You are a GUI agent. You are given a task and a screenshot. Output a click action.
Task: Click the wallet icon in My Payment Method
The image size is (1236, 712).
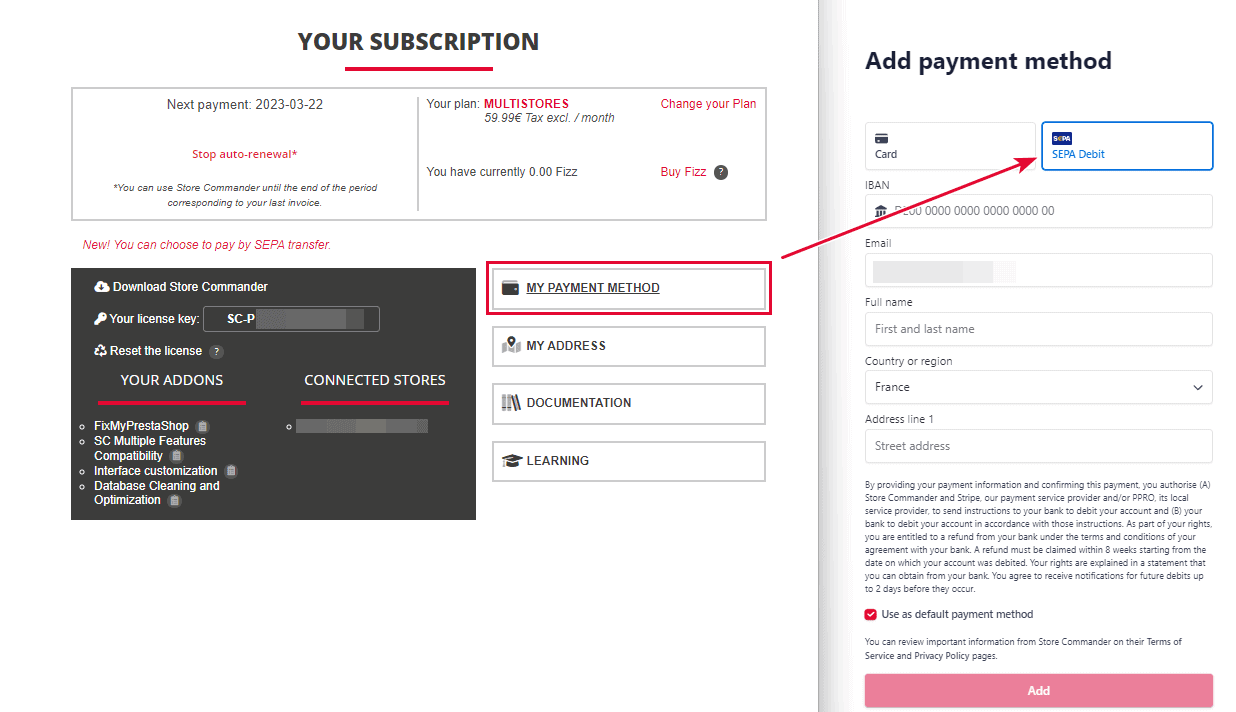[x=510, y=288]
